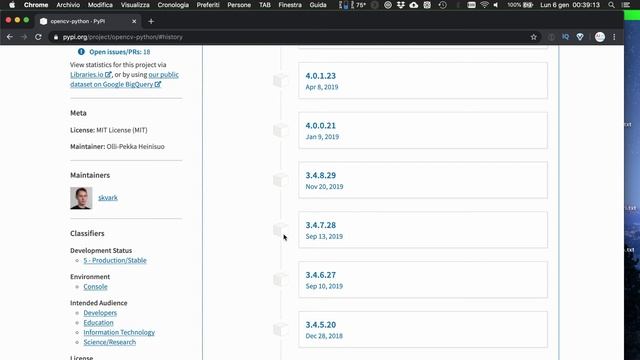Click the Dropbox menu bar icon
640x360 pixels.
(x=400, y=5)
